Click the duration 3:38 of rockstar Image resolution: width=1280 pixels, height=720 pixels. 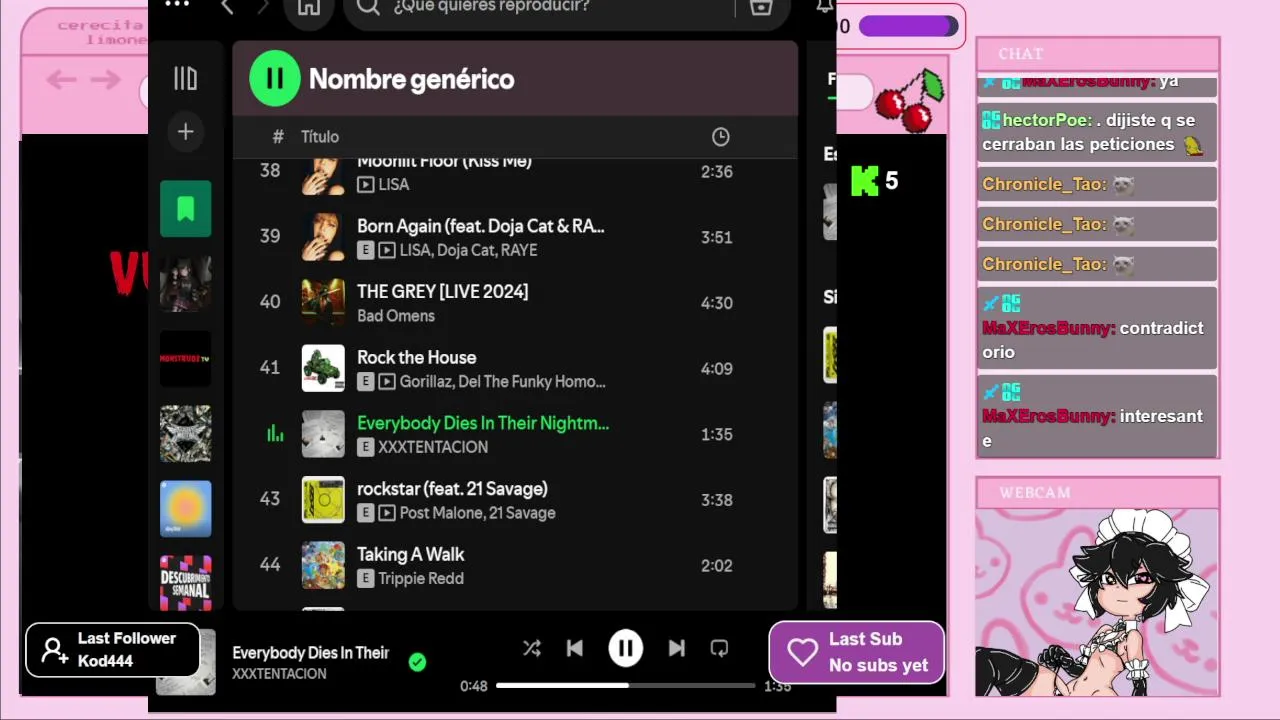pos(717,500)
